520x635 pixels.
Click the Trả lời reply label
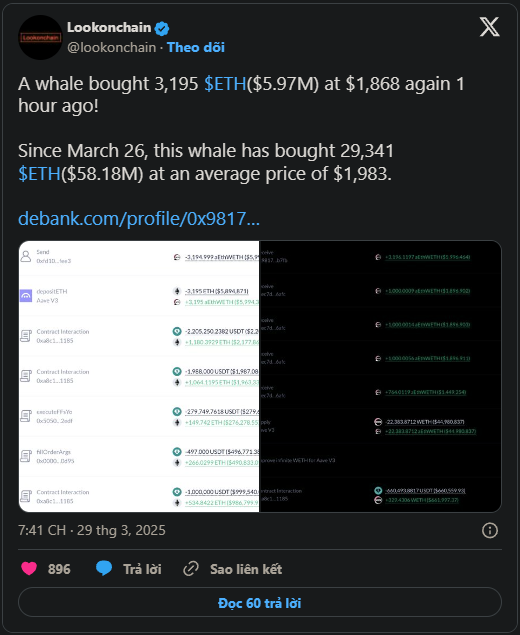tap(142, 569)
